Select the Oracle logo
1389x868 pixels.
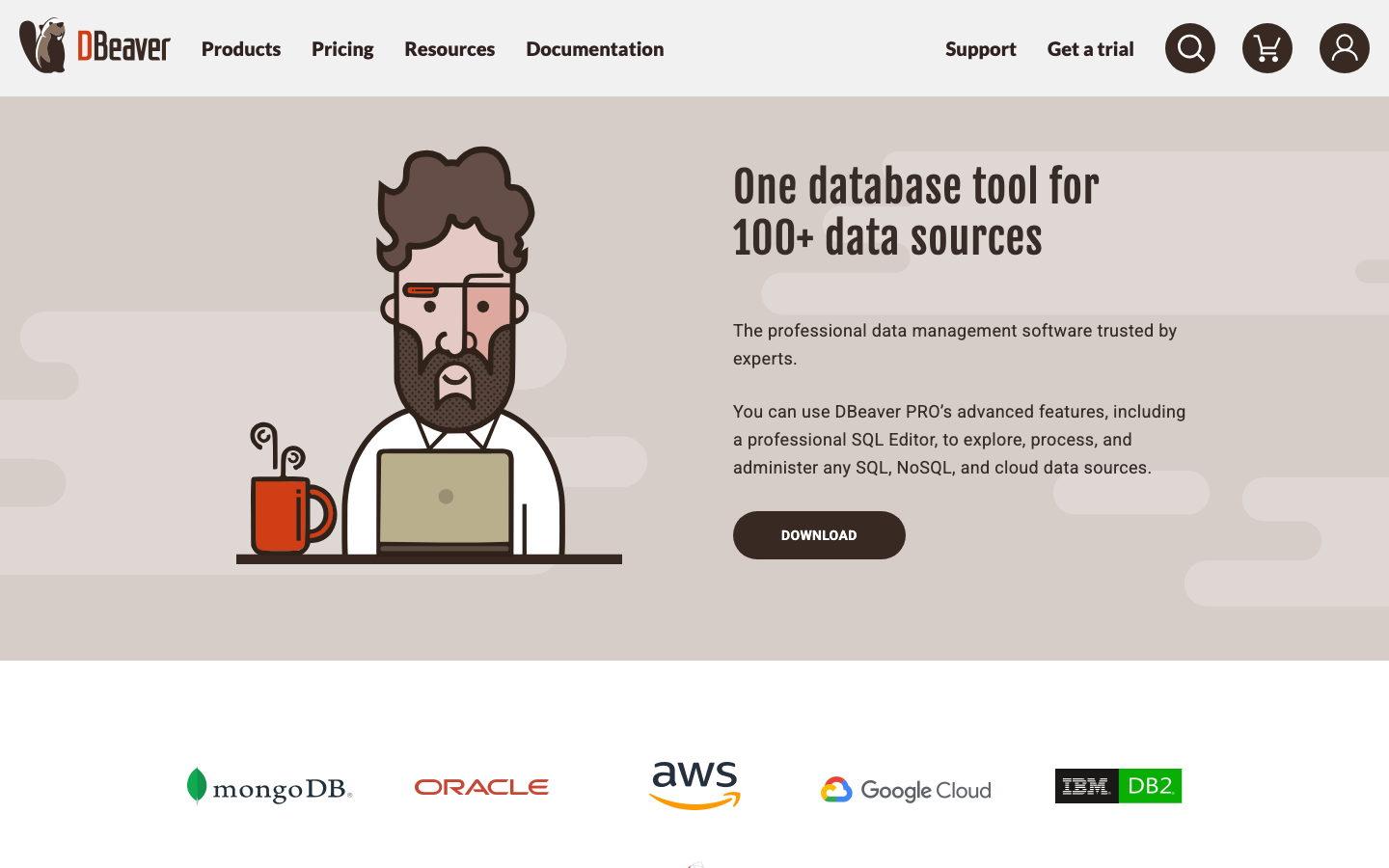(481, 787)
